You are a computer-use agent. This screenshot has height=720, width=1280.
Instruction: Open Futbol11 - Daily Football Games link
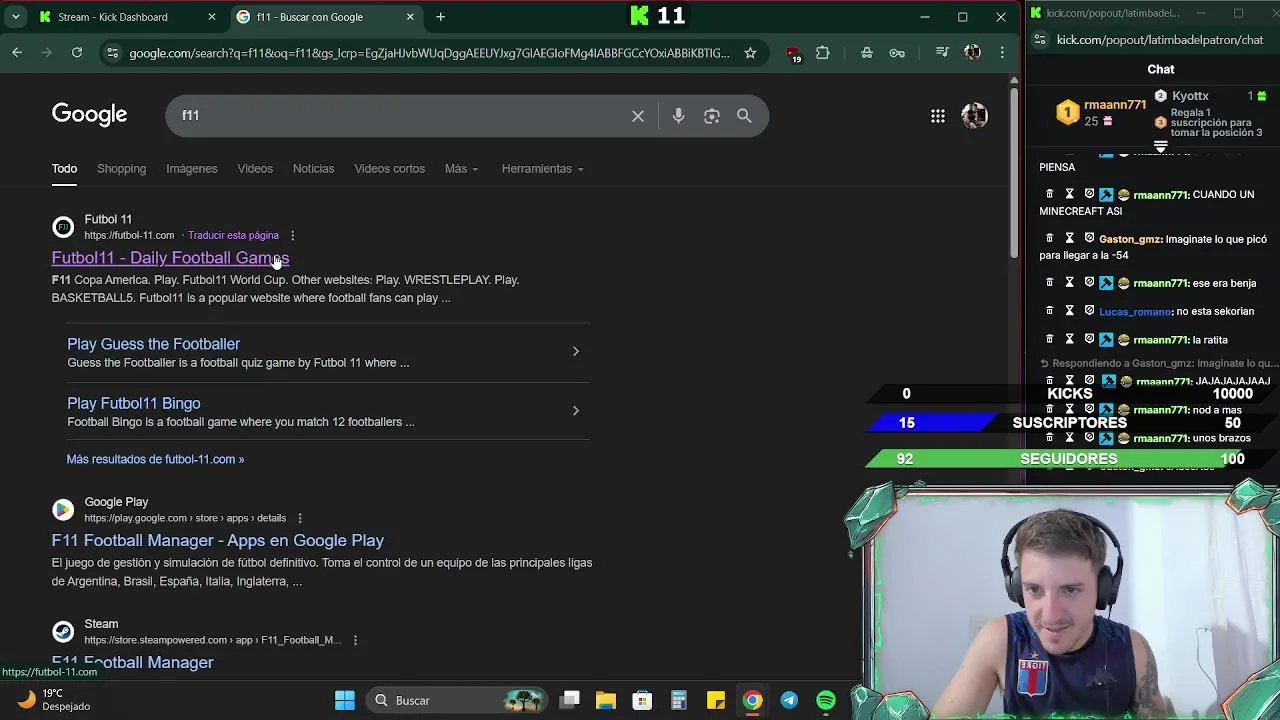(170, 258)
